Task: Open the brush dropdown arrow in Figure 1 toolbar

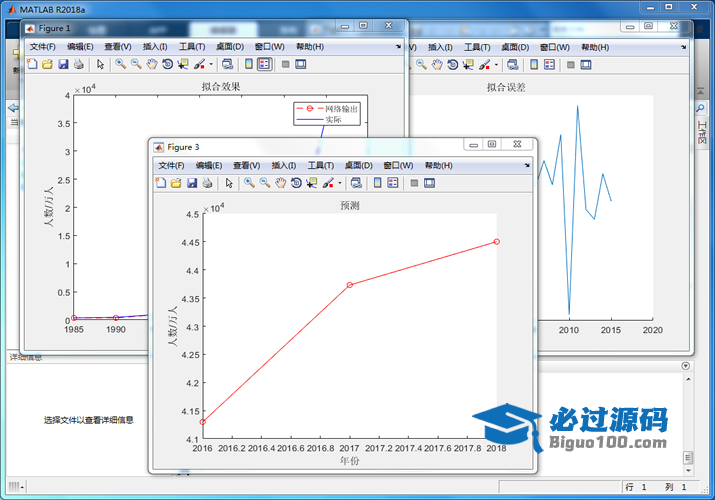Action: pyautogui.click(x=211, y=64)
